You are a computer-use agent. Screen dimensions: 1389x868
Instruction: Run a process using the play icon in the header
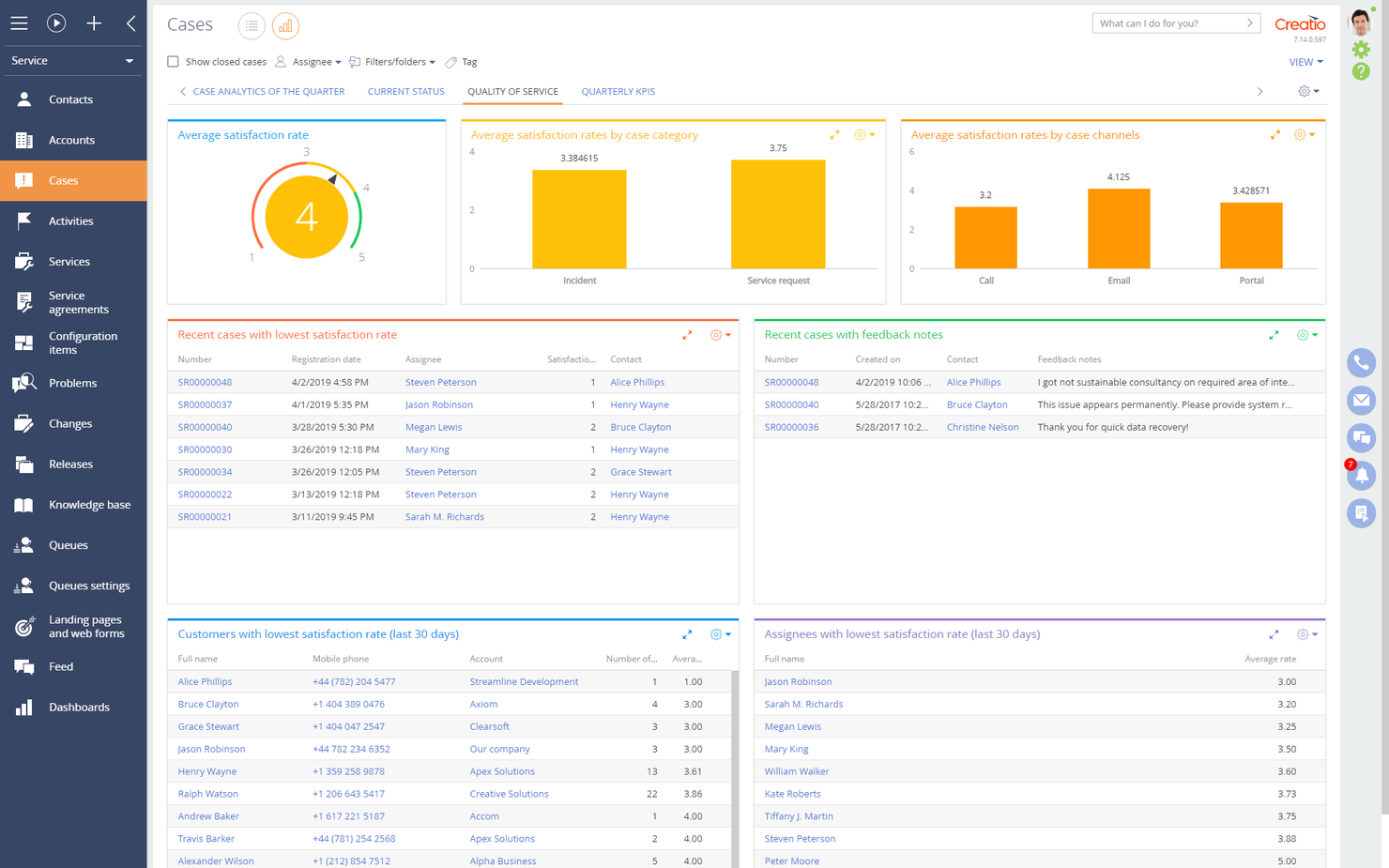click(56, 23)
